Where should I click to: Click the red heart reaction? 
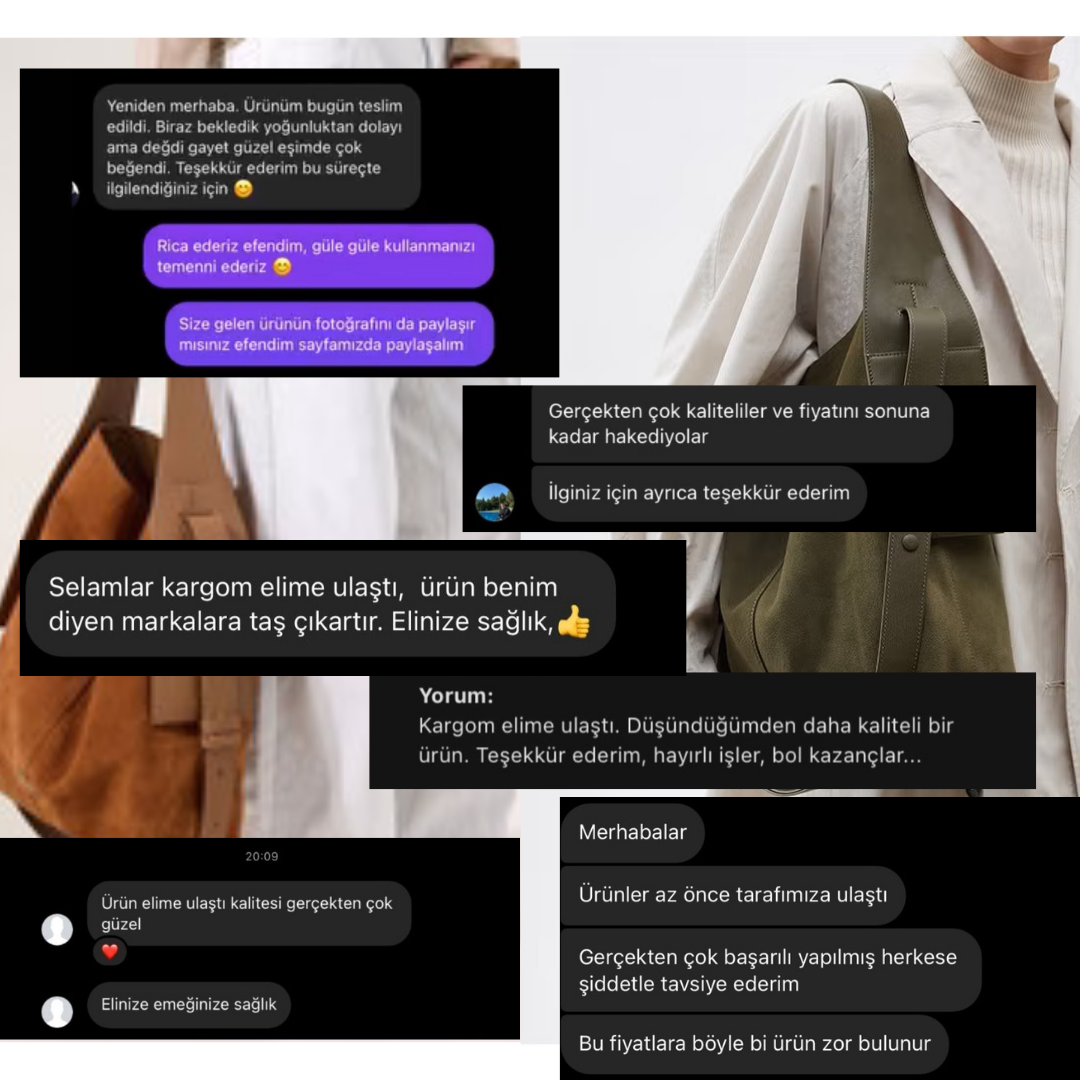point(110,951)
